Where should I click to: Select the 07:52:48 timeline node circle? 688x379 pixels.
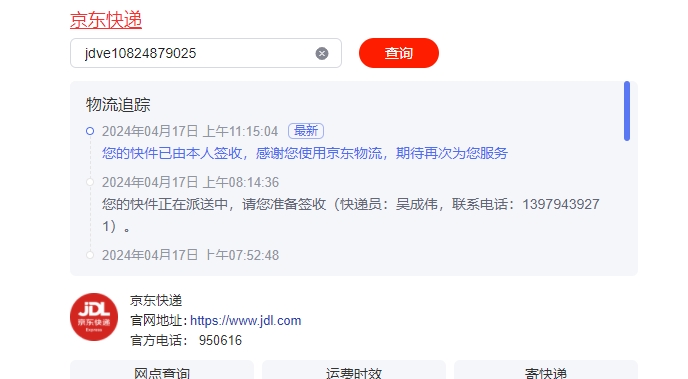90,255
